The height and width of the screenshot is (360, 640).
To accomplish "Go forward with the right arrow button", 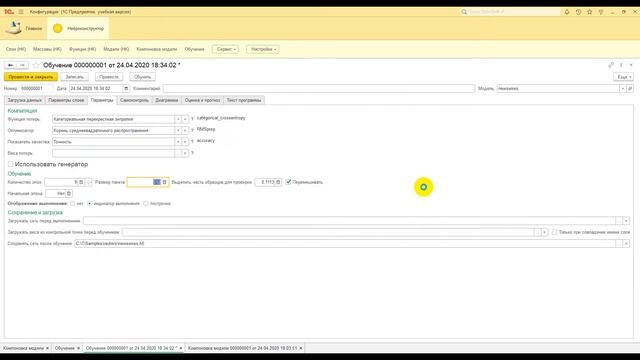I will tap(22, 65).
